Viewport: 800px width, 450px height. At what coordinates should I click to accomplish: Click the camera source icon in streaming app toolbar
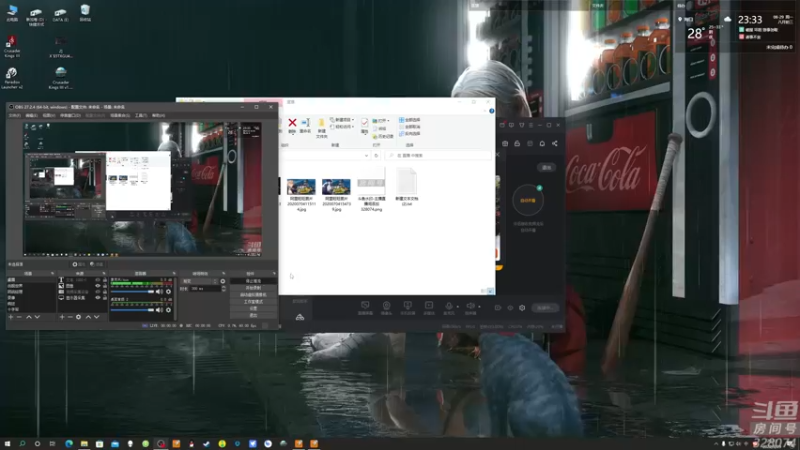[x=386, y=305]
